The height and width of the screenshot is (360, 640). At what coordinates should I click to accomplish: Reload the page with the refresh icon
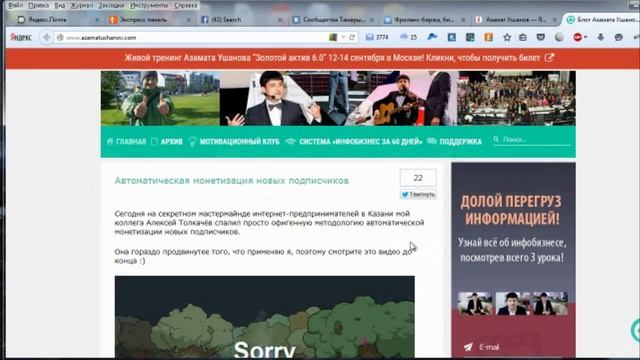[x=352, y=38]
